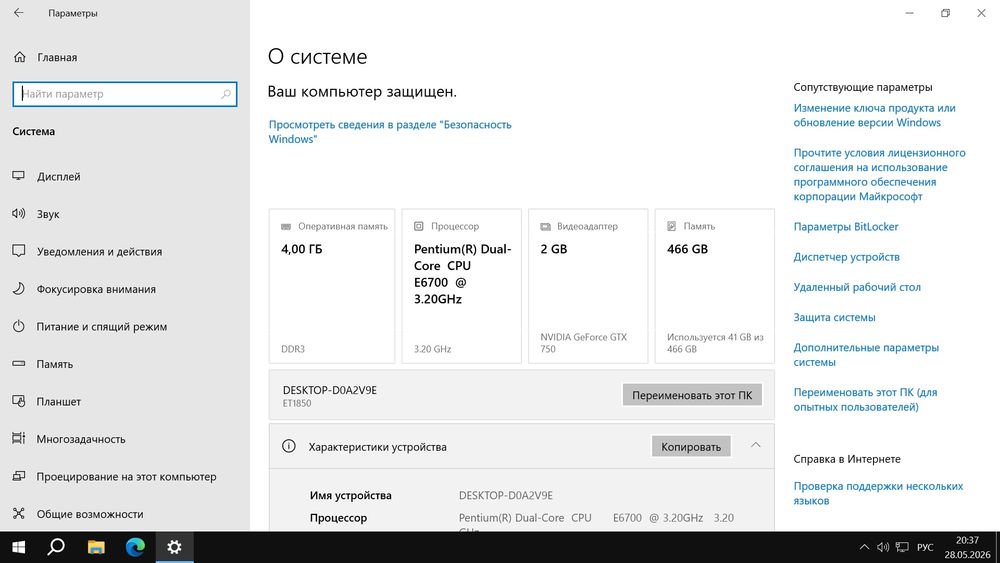
Task: Launch Microsoft Edge from taskbar
Action: [135, 547]
